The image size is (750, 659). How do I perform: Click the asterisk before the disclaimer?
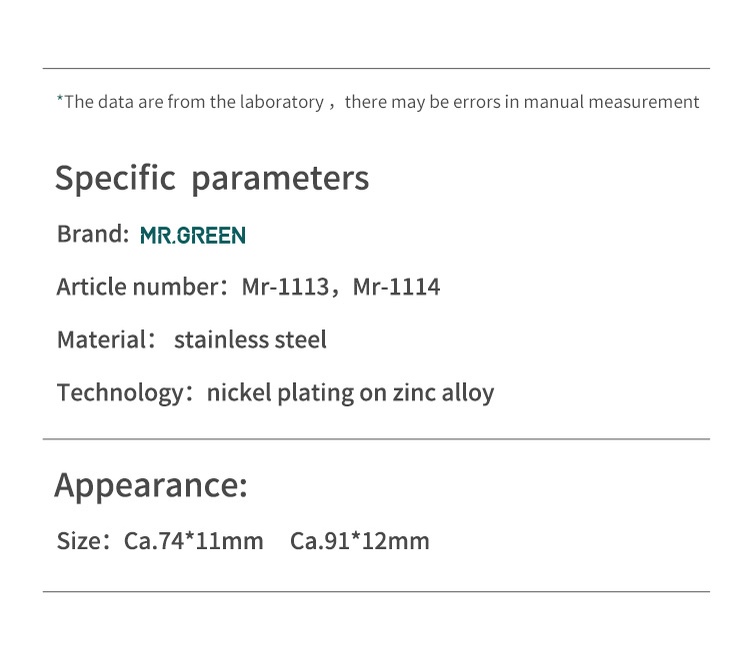(60, 99)
